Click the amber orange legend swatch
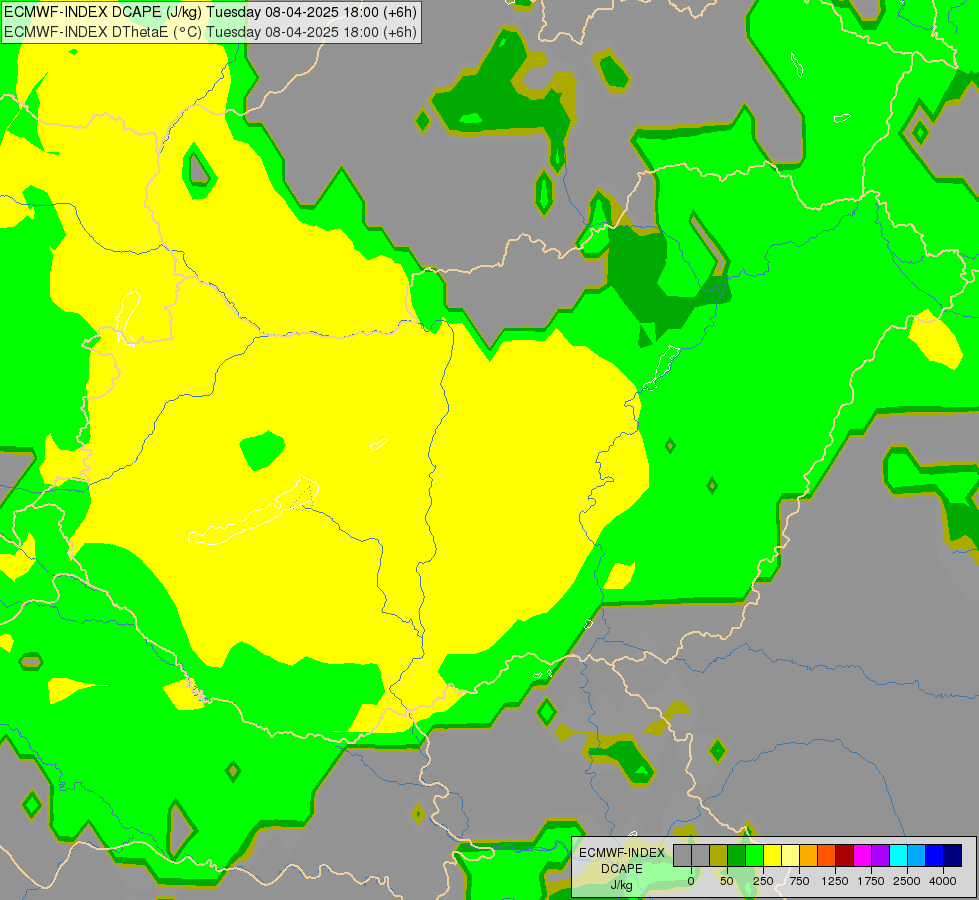Image resolution: width=979 pixels, height=900 pixels. pos(809,856)
